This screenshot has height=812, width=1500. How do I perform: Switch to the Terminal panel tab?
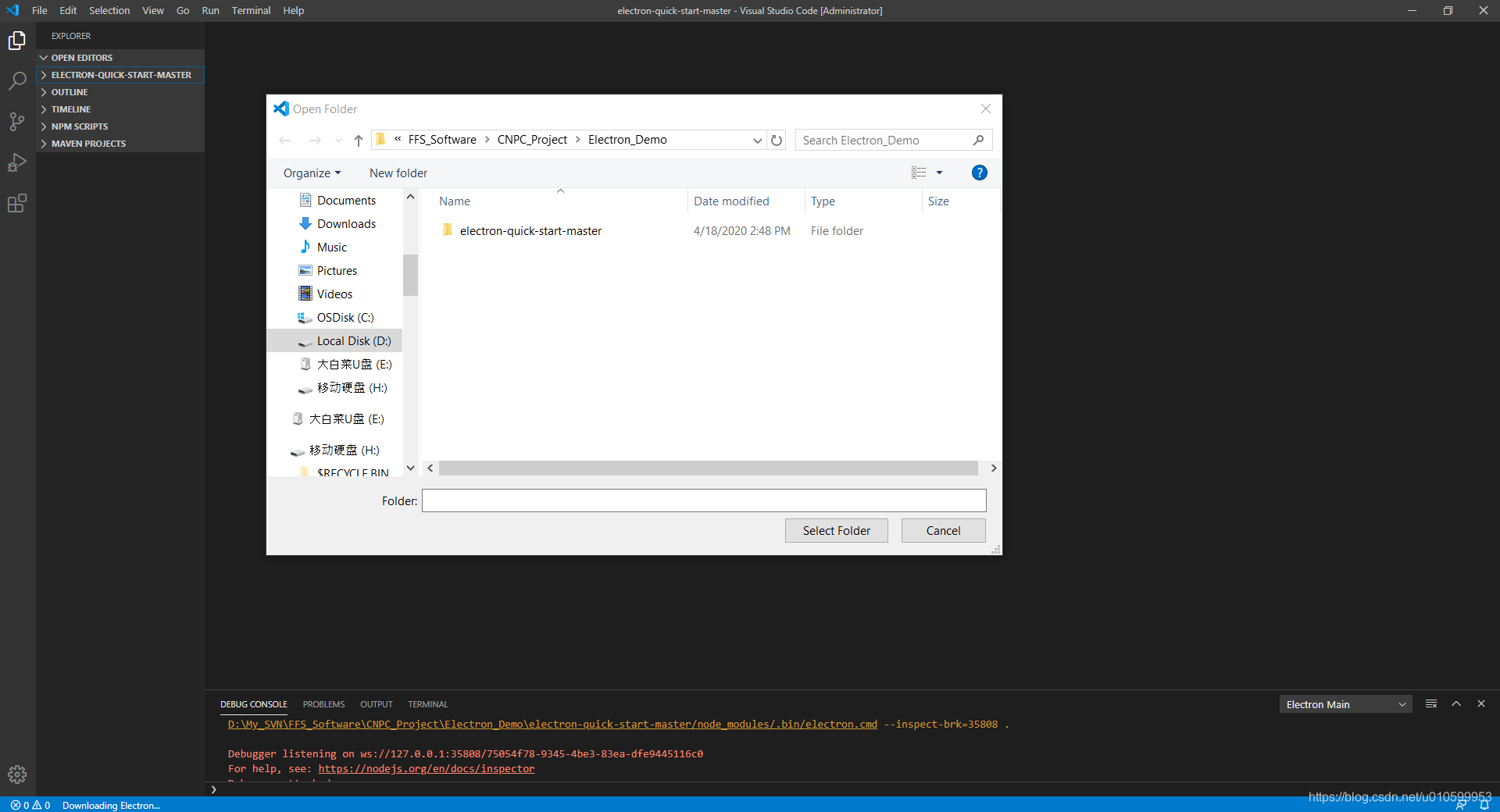pyautogui.click(x=428, y=704)
